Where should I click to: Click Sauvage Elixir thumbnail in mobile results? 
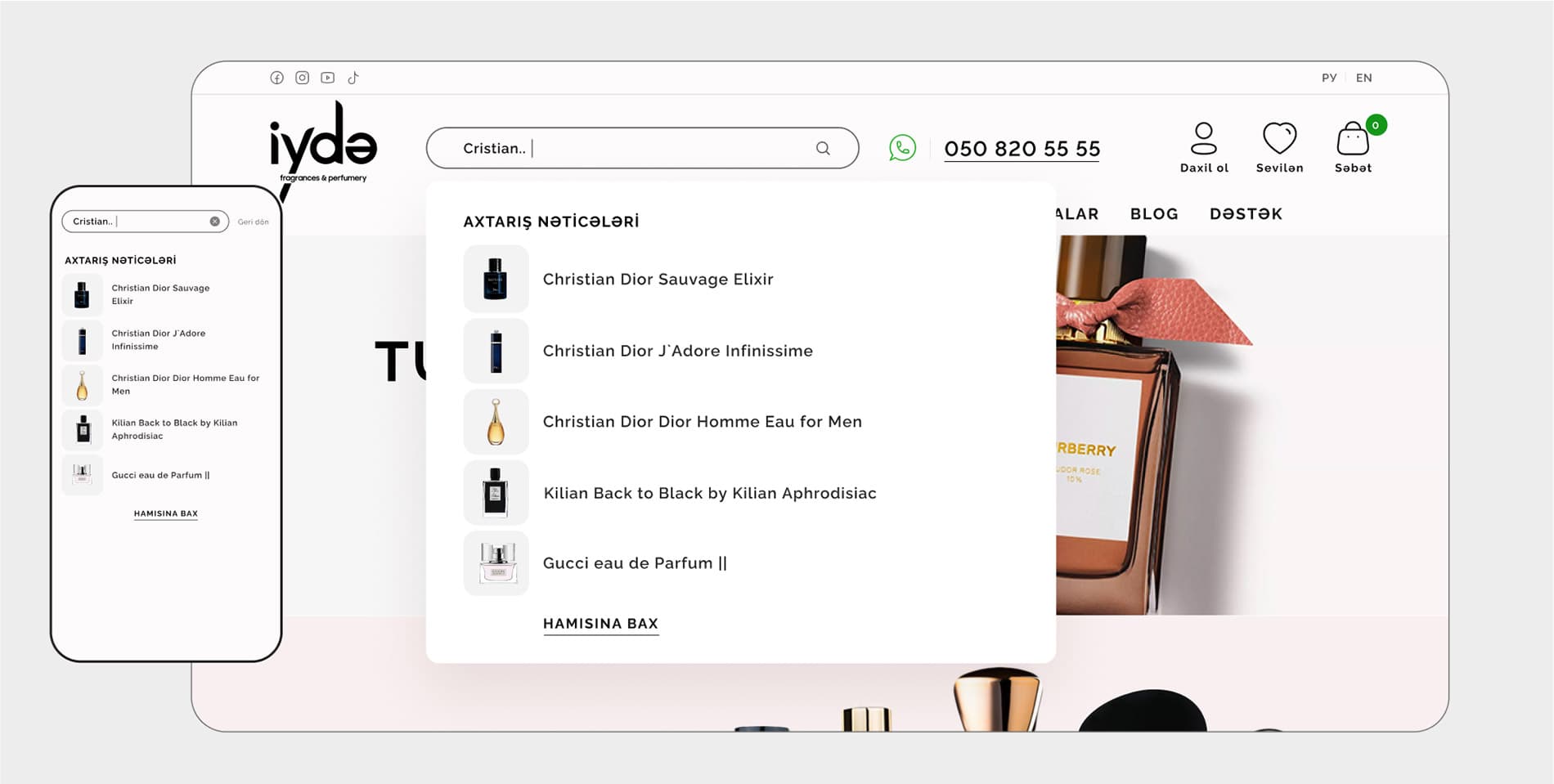point(82,294)
